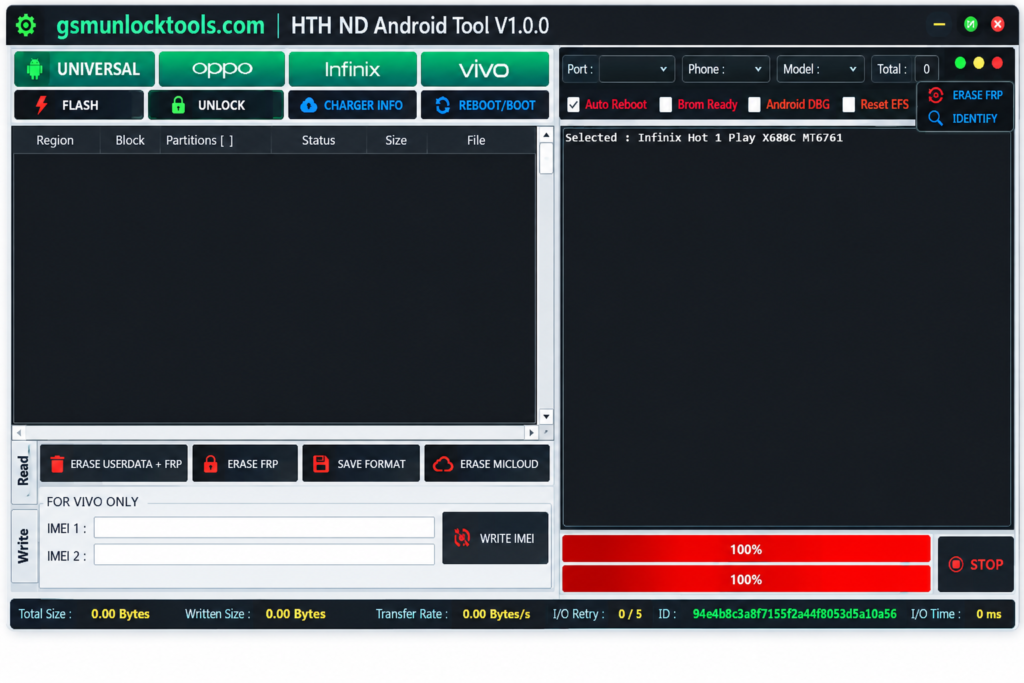Viewport: 1024px width, 683px height.
Task: Switch to the UNIVERSAL tab
Action: click(85, 69)
